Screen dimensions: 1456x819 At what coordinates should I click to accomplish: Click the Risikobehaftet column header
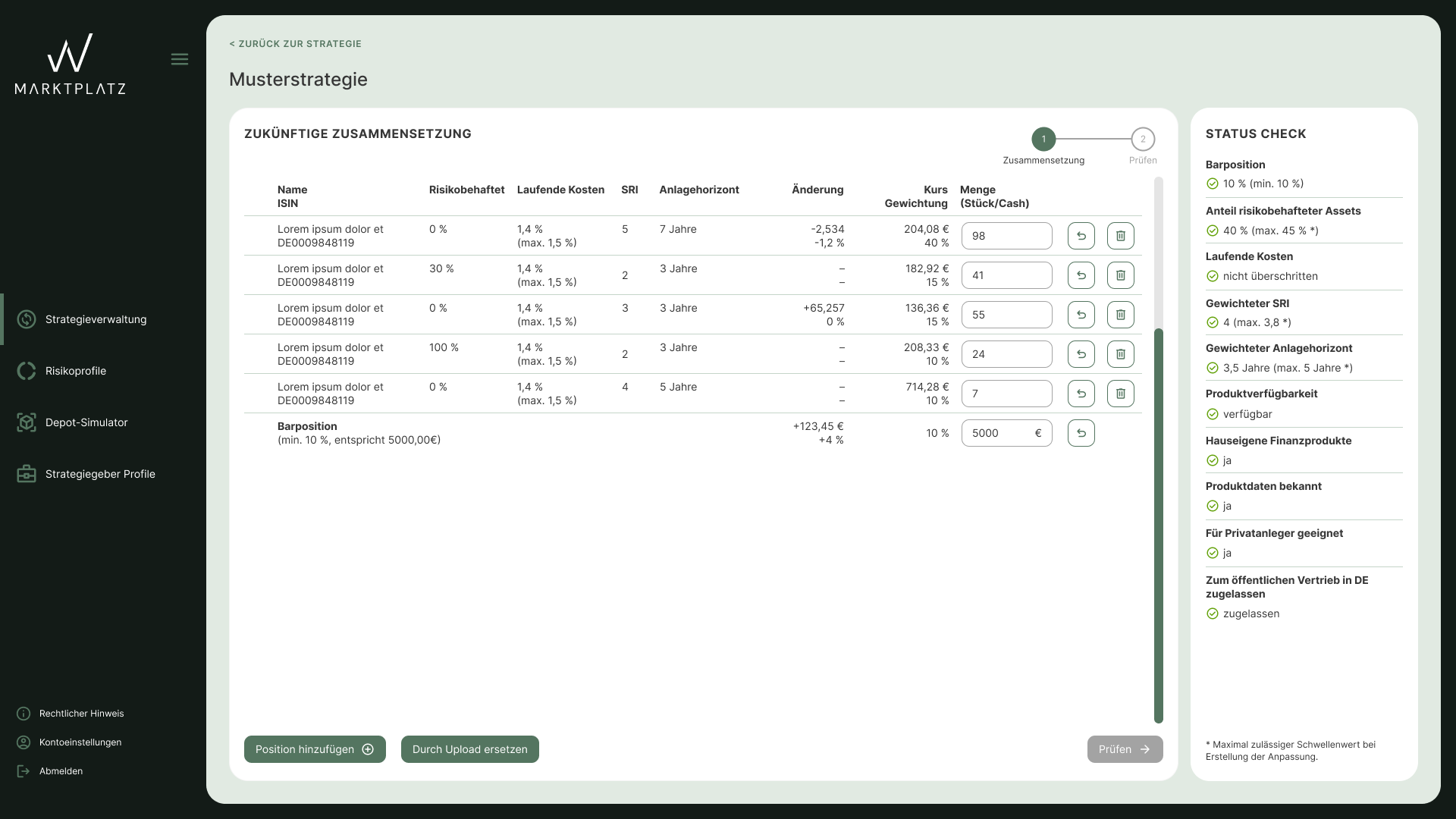coord(466,190)
